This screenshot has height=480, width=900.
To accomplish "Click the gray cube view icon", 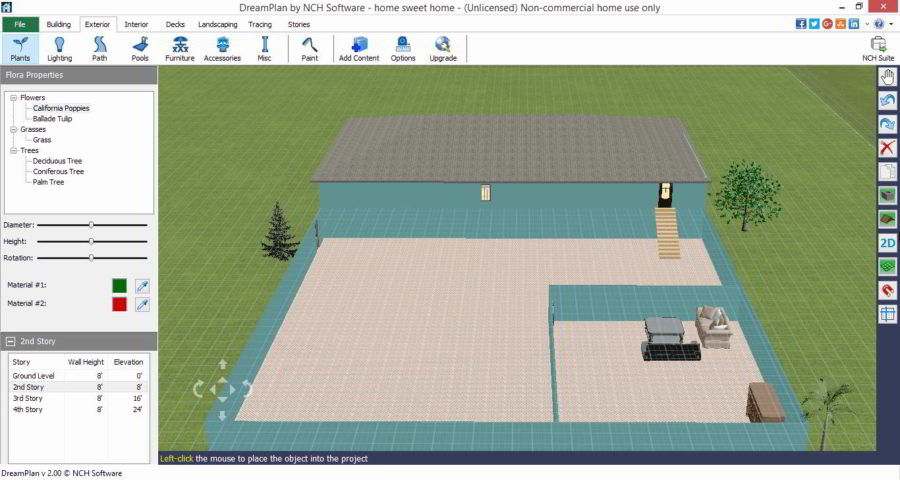I will tap(887, 195).
